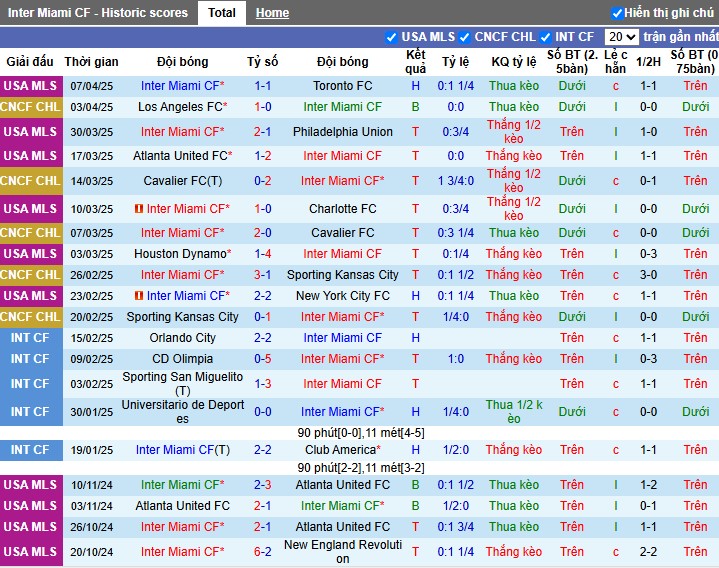The width and height of the screenshot is (719, 568).
Task: Click the KQ tỷ lệ column header
Action: 514,61
